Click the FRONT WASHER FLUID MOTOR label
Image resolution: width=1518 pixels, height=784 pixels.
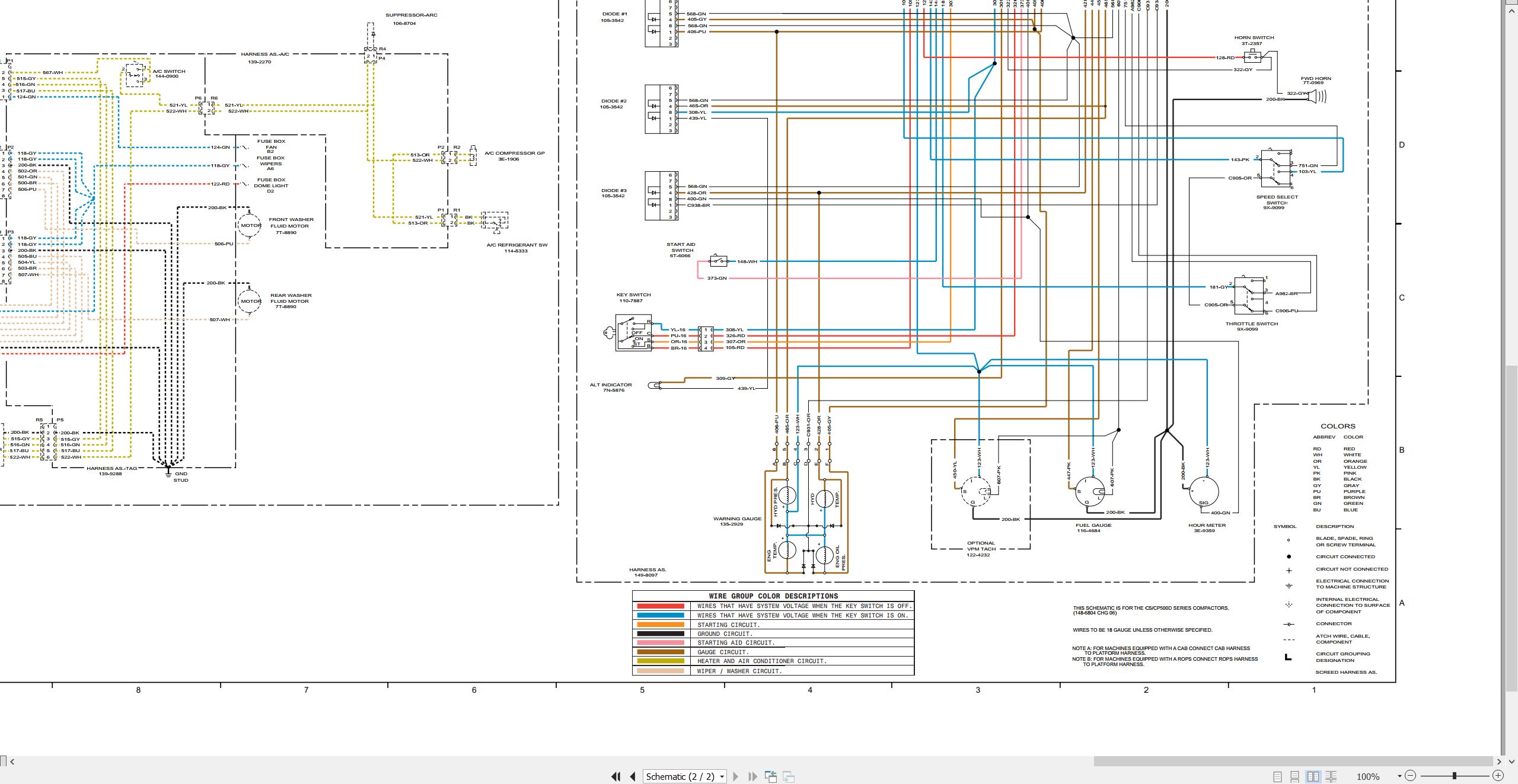pyautogui.click(x=291, y=222)
